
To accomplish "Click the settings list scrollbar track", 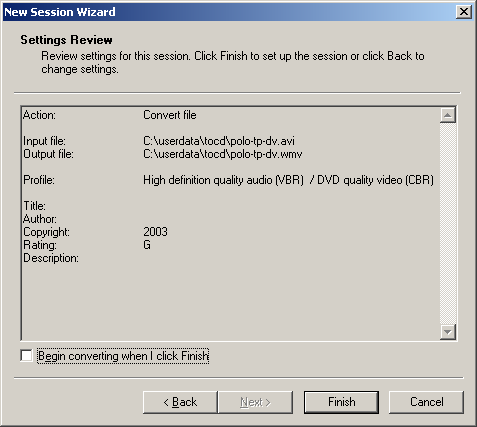I will [448, 223].
